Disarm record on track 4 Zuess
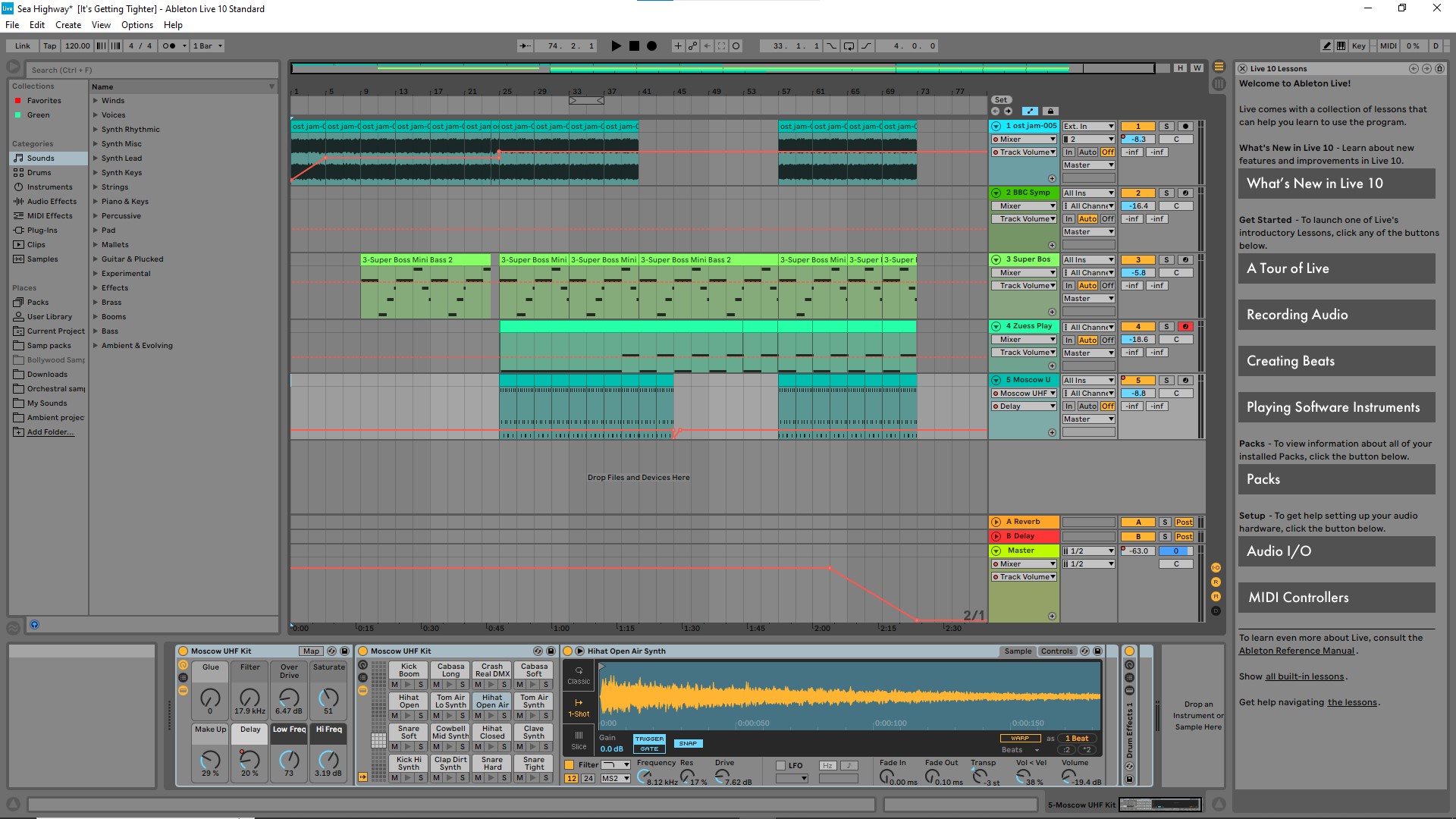This screenshot has height=819, width=1456. coord(1185,327)
